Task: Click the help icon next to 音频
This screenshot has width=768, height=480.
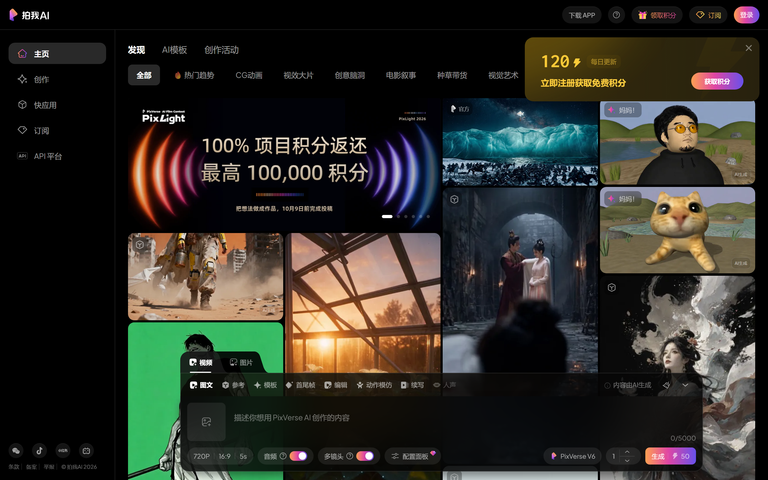Action: [283, 456]
